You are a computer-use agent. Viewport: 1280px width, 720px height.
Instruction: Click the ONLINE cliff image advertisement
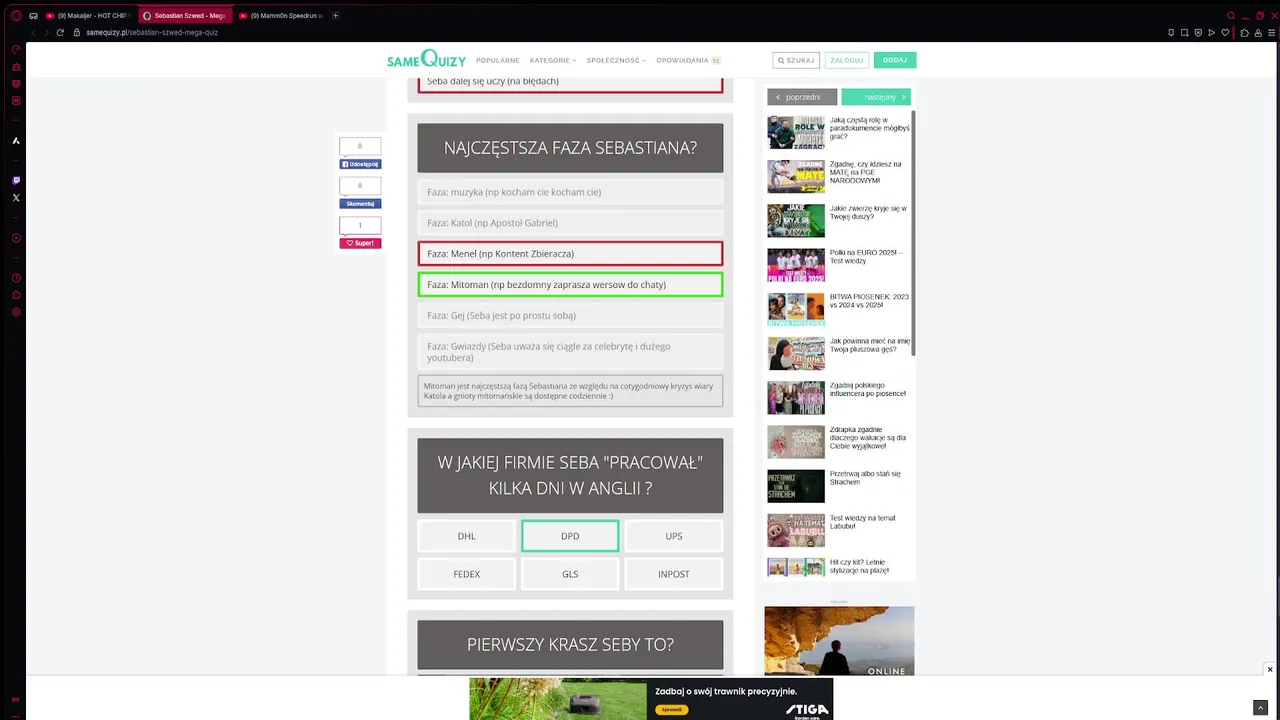(839, 641)
